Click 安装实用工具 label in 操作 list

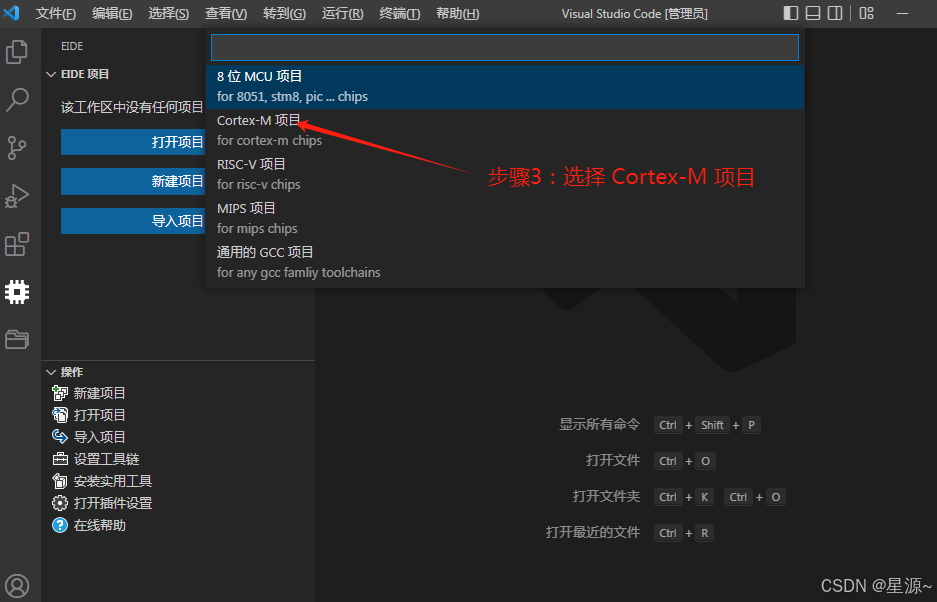[113, 481]
